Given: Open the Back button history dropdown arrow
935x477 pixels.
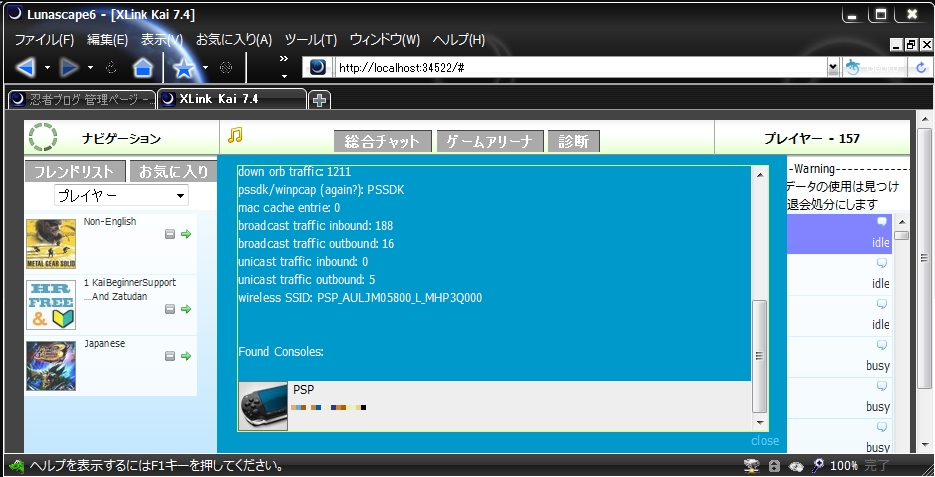Looking at the screenshot, I should pos(47,68).
